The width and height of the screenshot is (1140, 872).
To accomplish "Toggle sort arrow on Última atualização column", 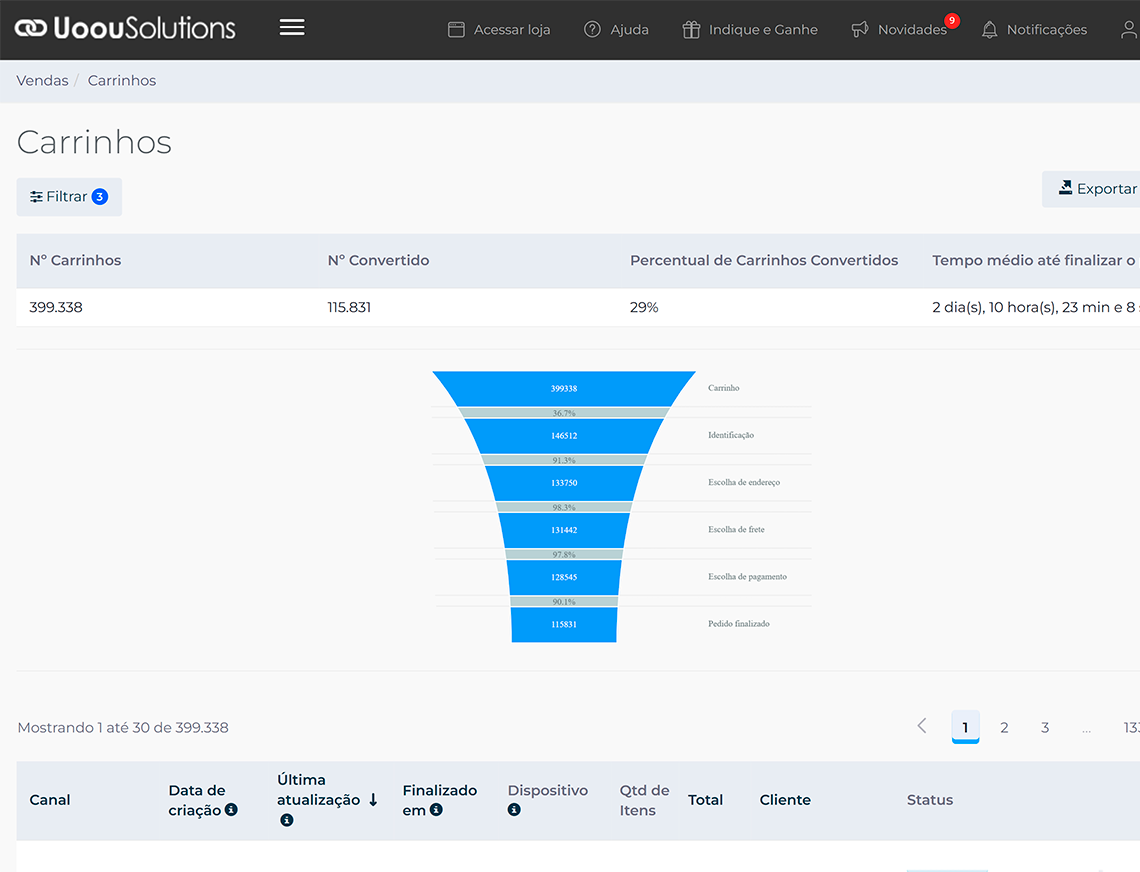I will 373,800.
